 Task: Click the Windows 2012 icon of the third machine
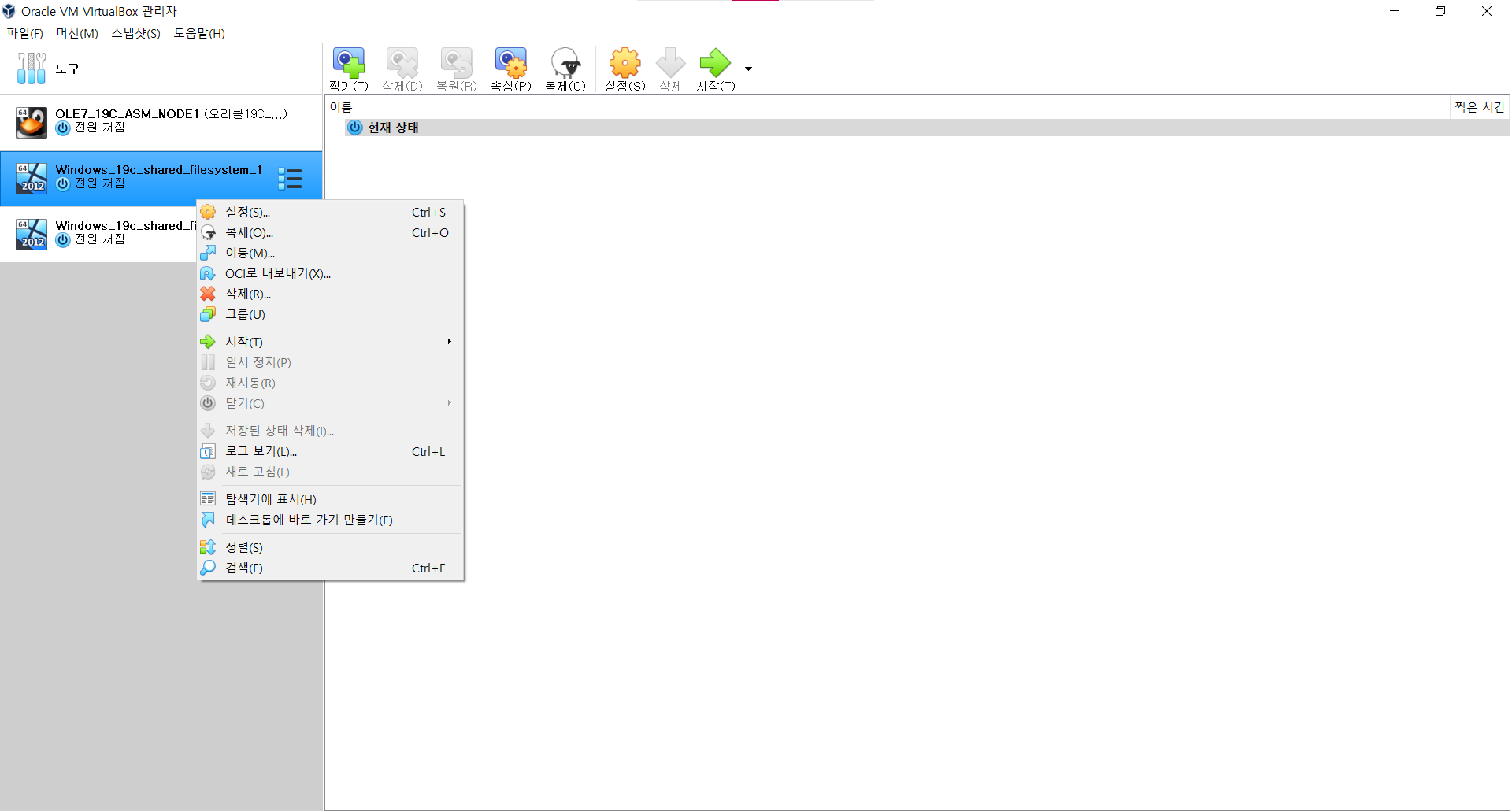pos(31,234)
